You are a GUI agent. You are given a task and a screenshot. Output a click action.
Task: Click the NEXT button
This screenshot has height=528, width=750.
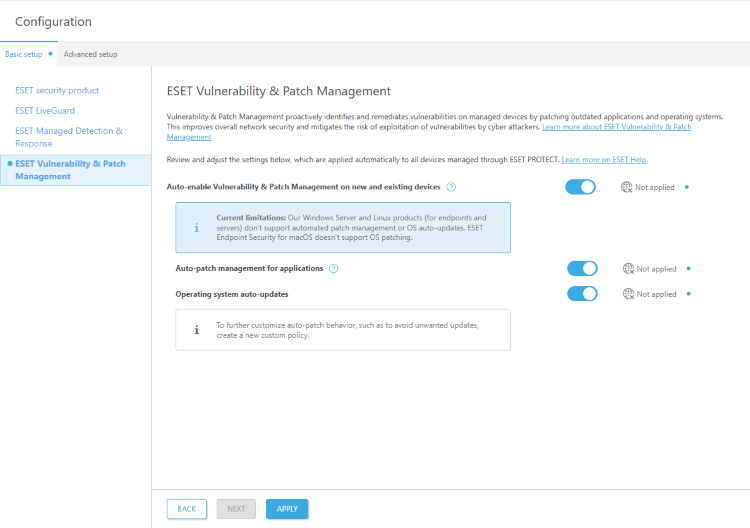(236, 509)
